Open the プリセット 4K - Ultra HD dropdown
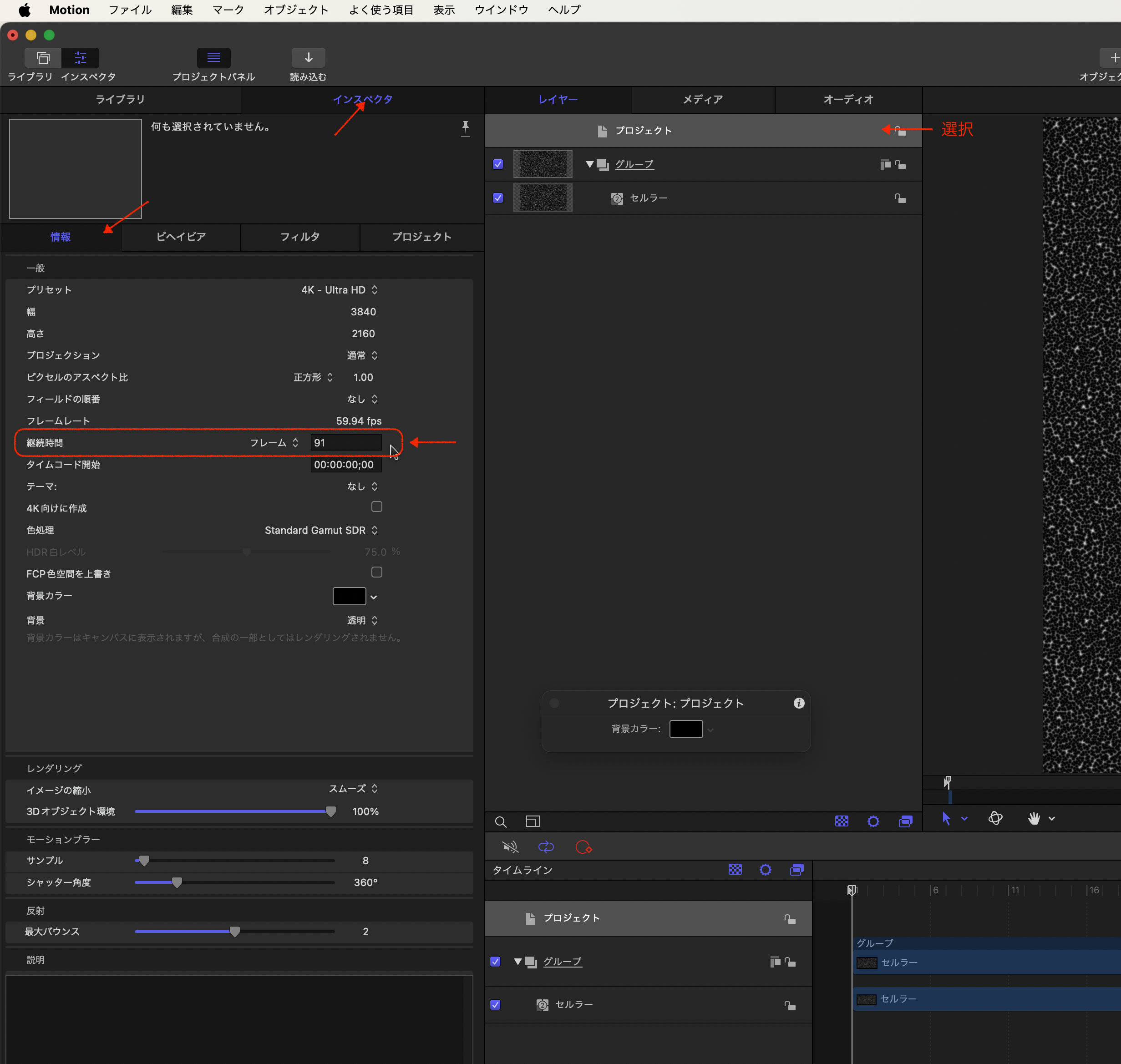 coord(339,290)
